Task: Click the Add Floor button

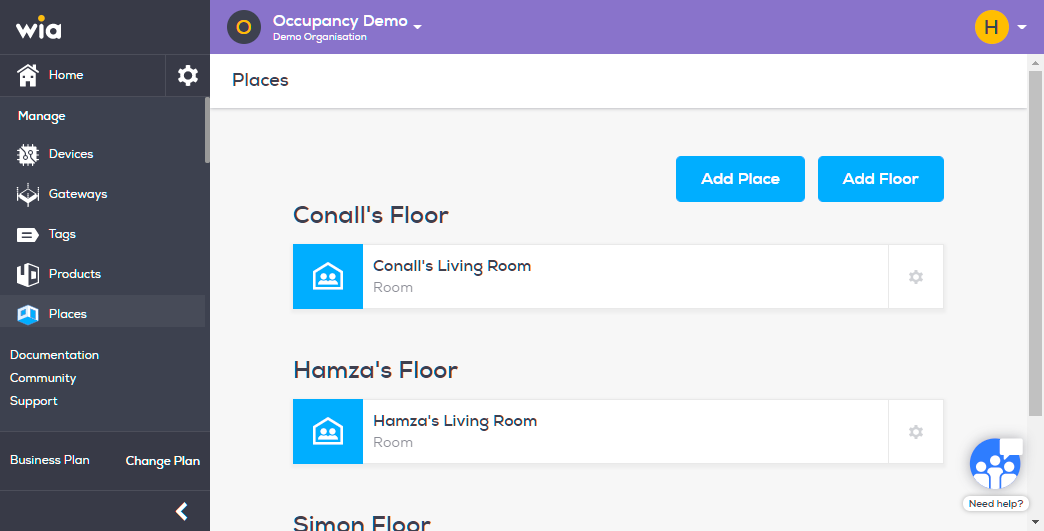Action: coord(880,179)
